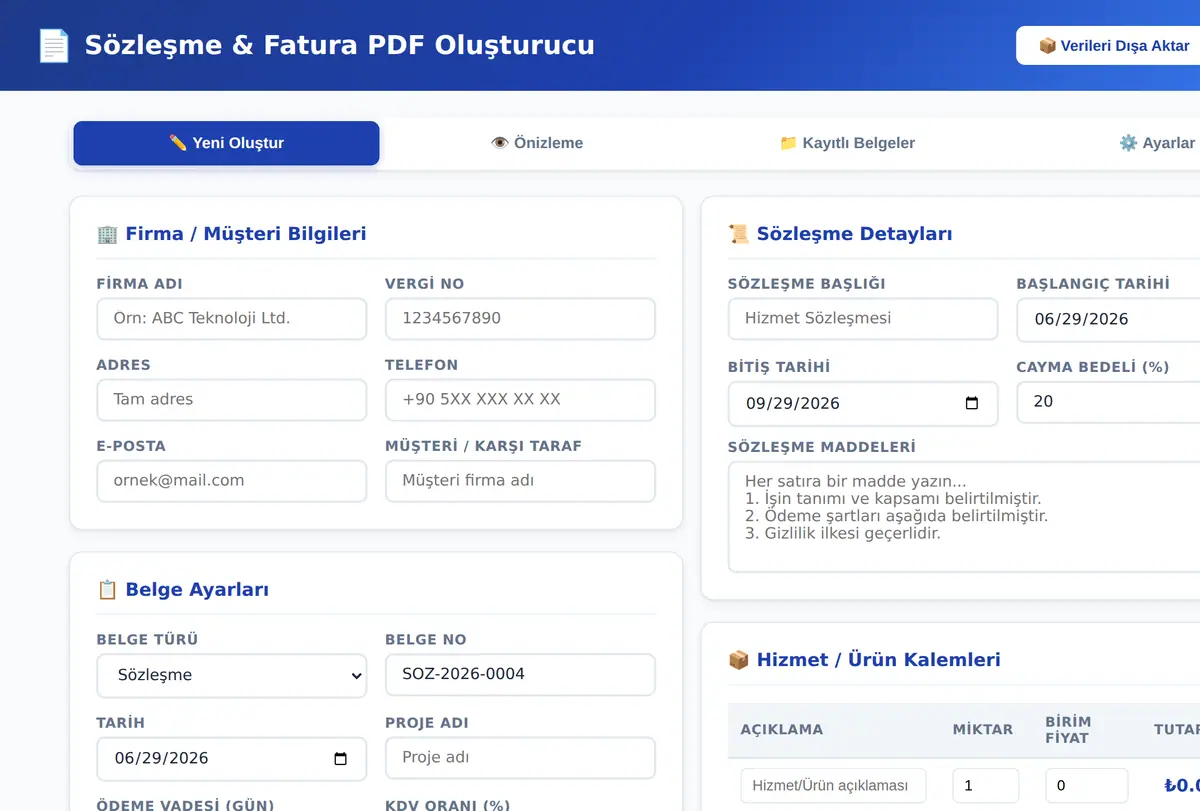Click the Sözleşme Maddeleri text area
1200x811 pixels.
(964, 517)
